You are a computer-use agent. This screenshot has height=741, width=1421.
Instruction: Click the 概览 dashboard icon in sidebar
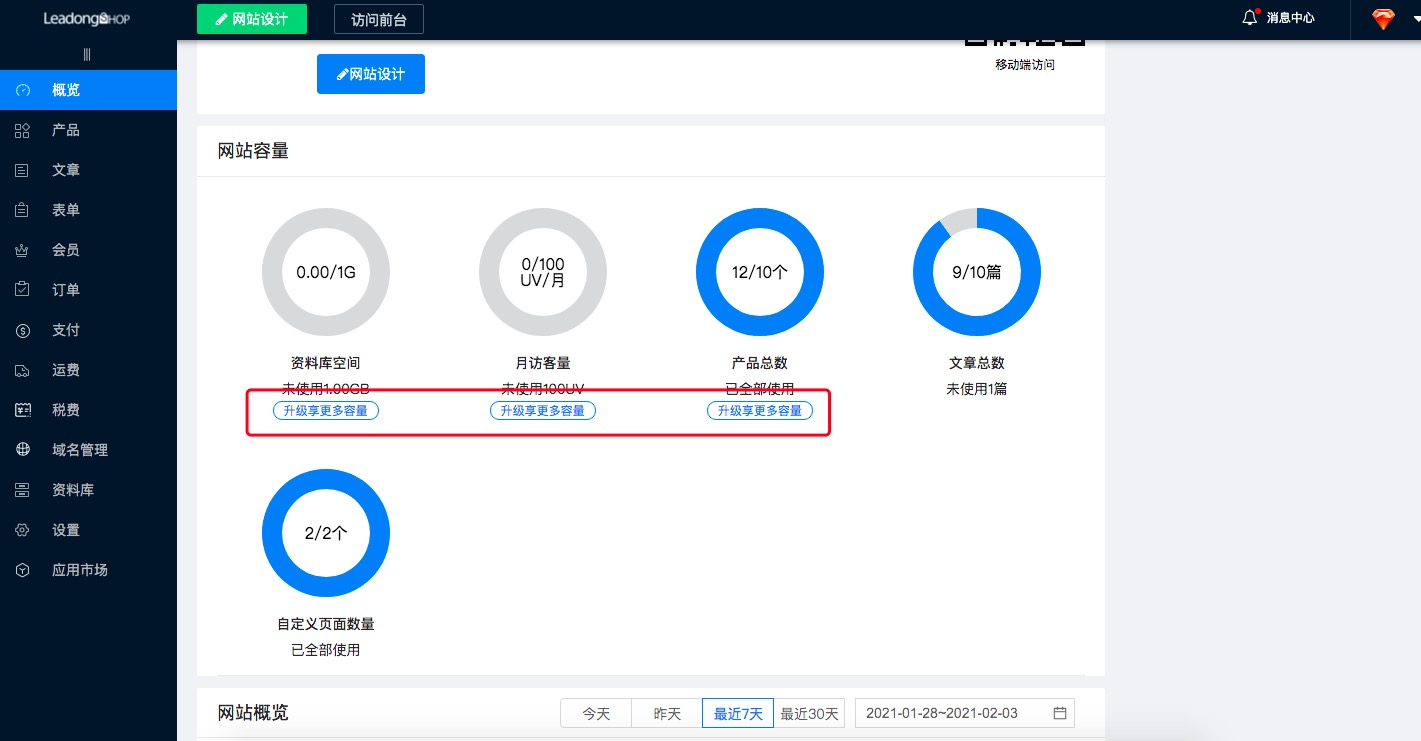(x=22, y=90)
